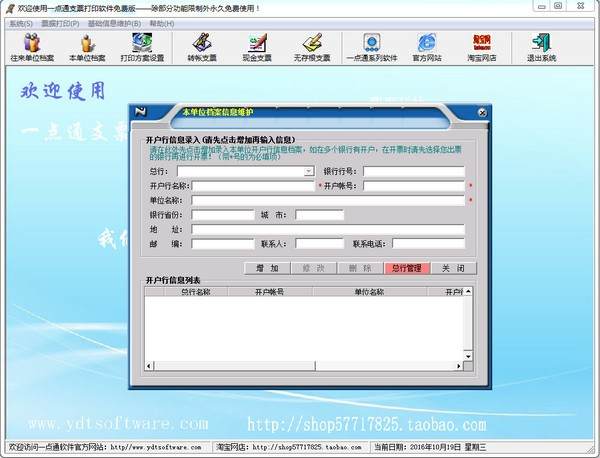Click status bar 官方网站 ydtsoftware.com text
This screenshot has height=458, width=600.
[105, 447]
